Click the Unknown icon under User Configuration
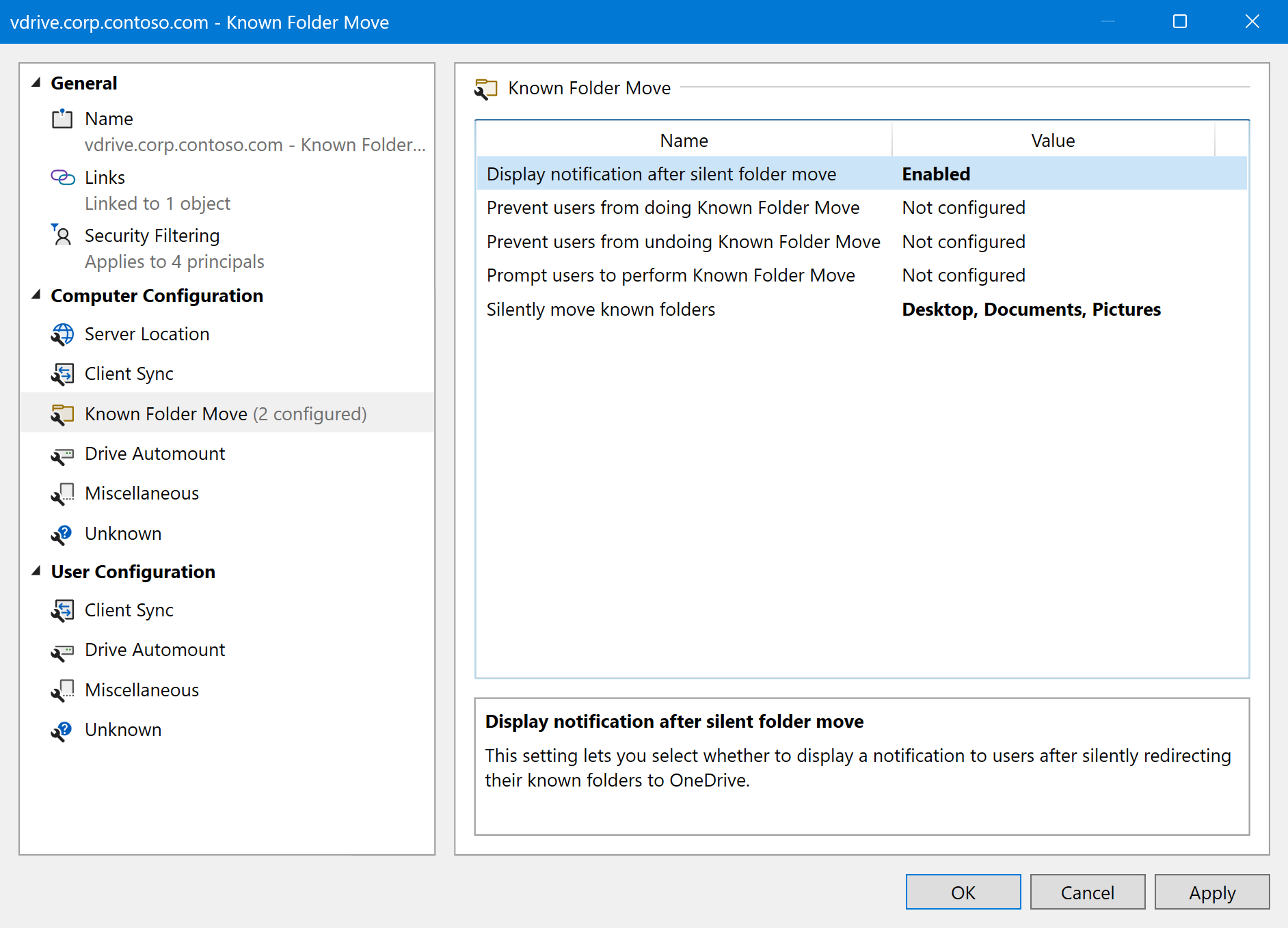1288x928 pixels. pyautogui.click(x=63, y=729)
